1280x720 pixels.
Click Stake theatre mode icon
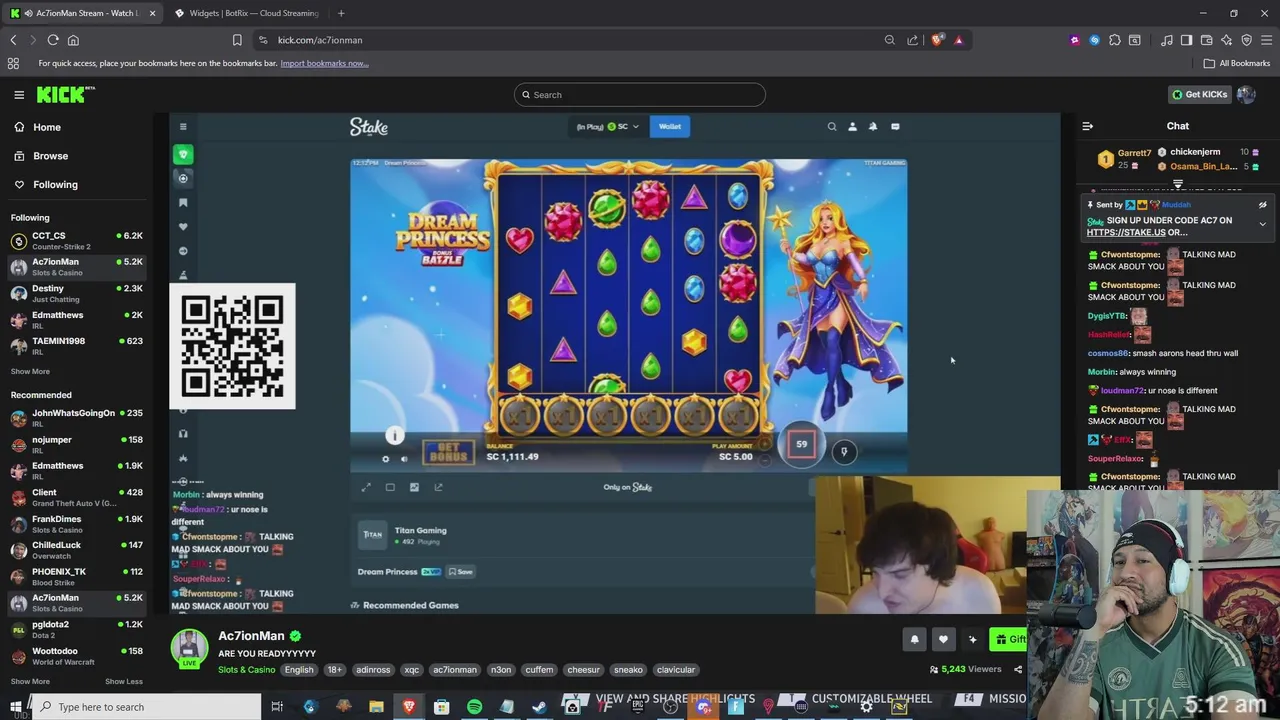[390, 487]
